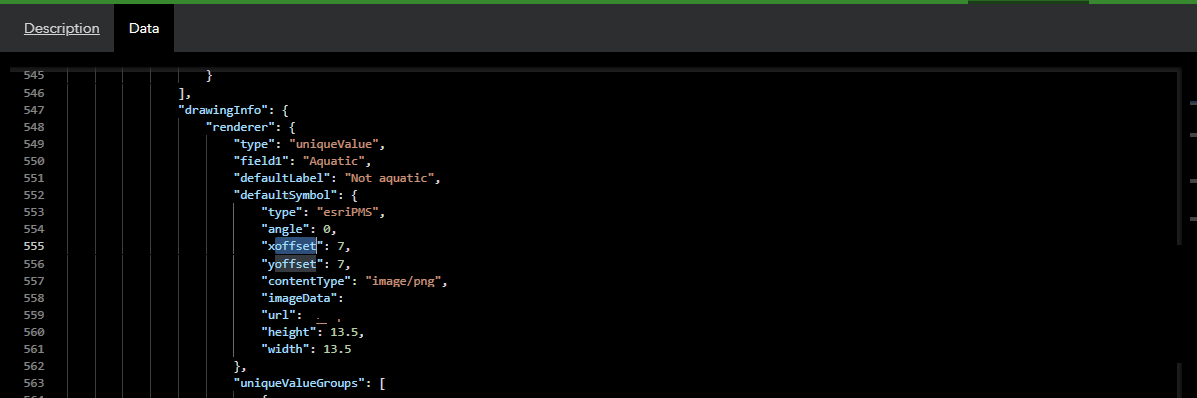Click line number 555 in gutter
Viewport: 1197px width, 398px height.
click(x=34, y=246)
